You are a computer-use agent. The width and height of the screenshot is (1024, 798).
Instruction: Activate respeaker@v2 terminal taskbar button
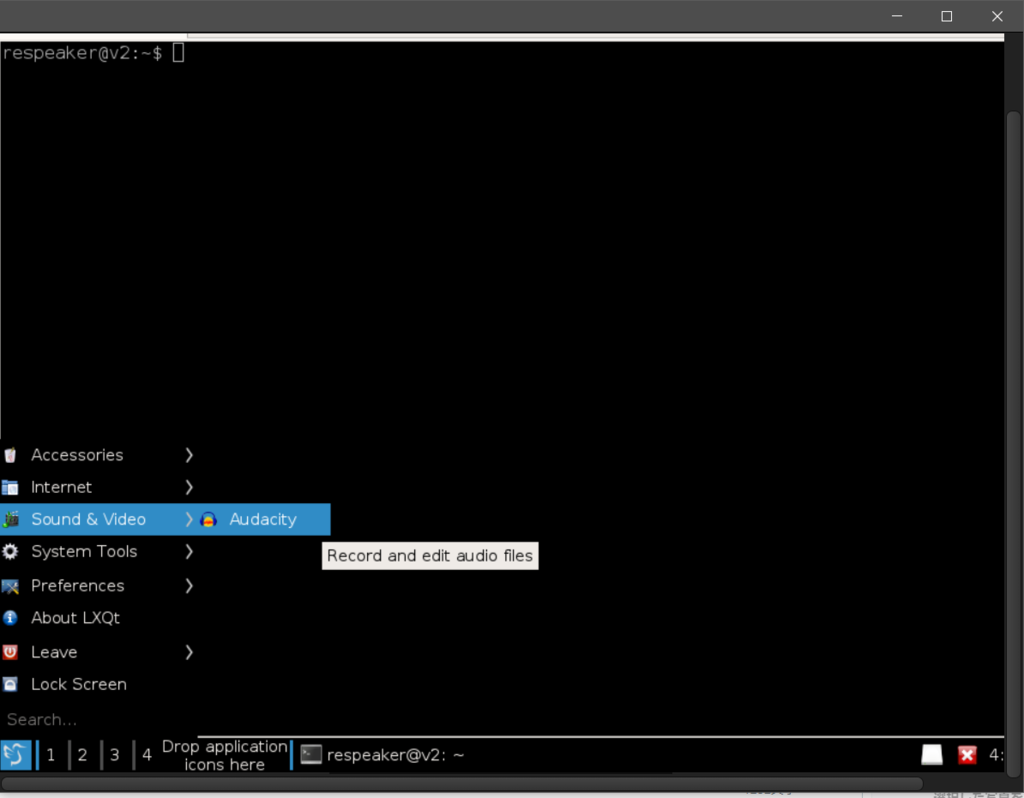(x=382, y=755)
